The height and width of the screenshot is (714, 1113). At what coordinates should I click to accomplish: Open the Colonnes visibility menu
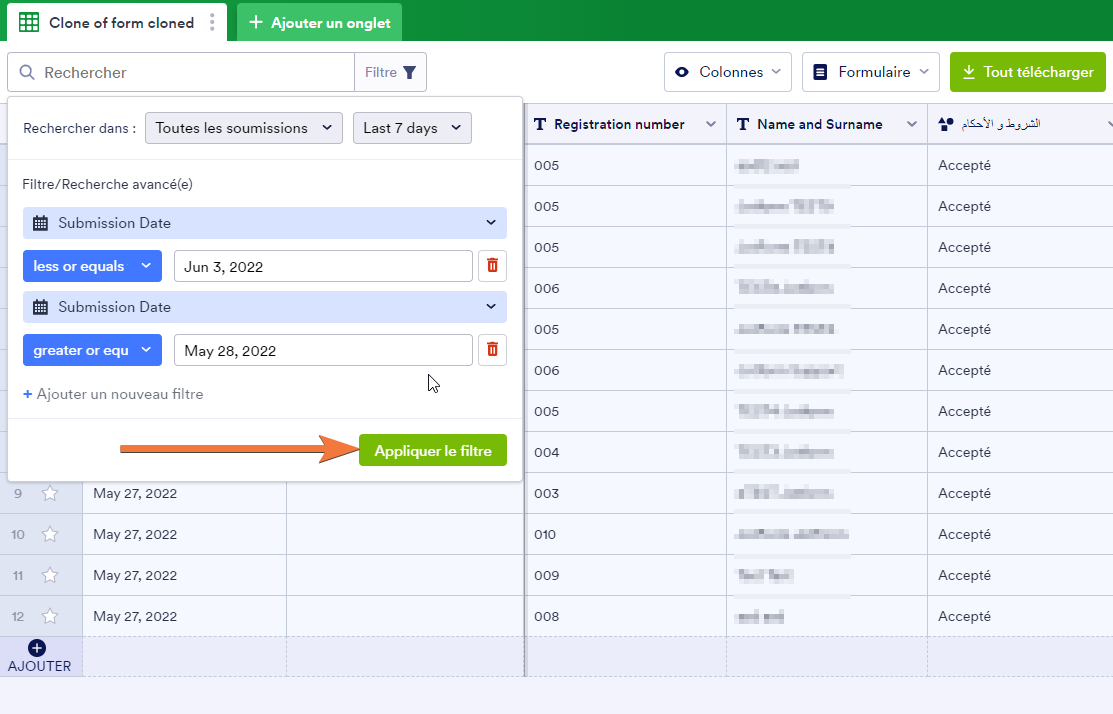(x=727, y=72)
